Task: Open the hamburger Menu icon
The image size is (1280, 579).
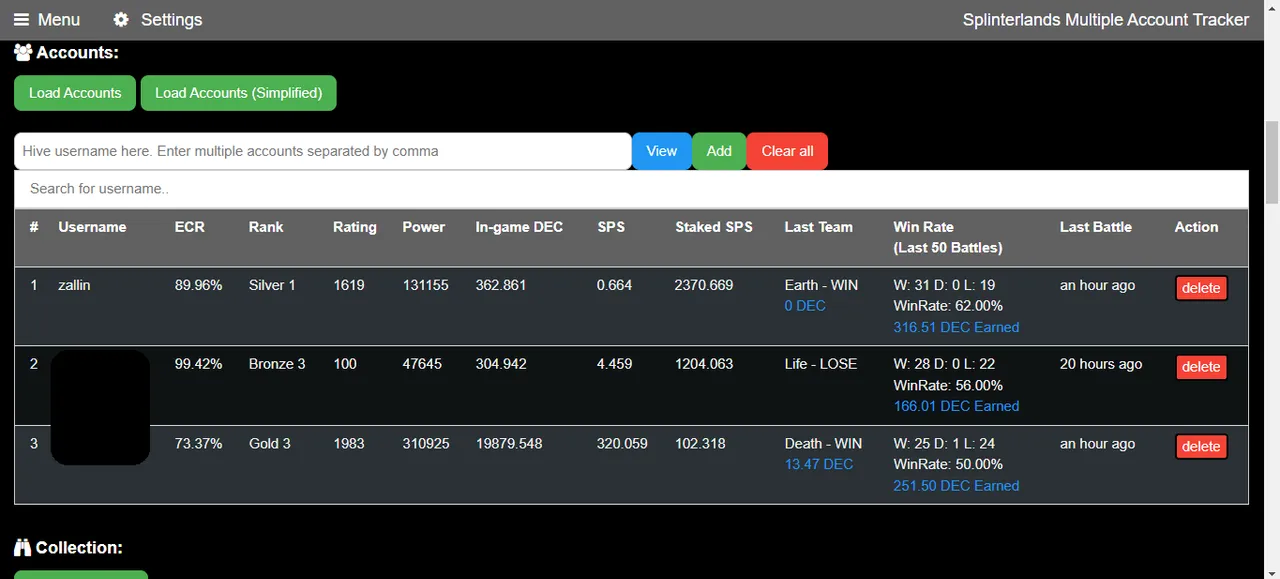Action: click(21, 20)
